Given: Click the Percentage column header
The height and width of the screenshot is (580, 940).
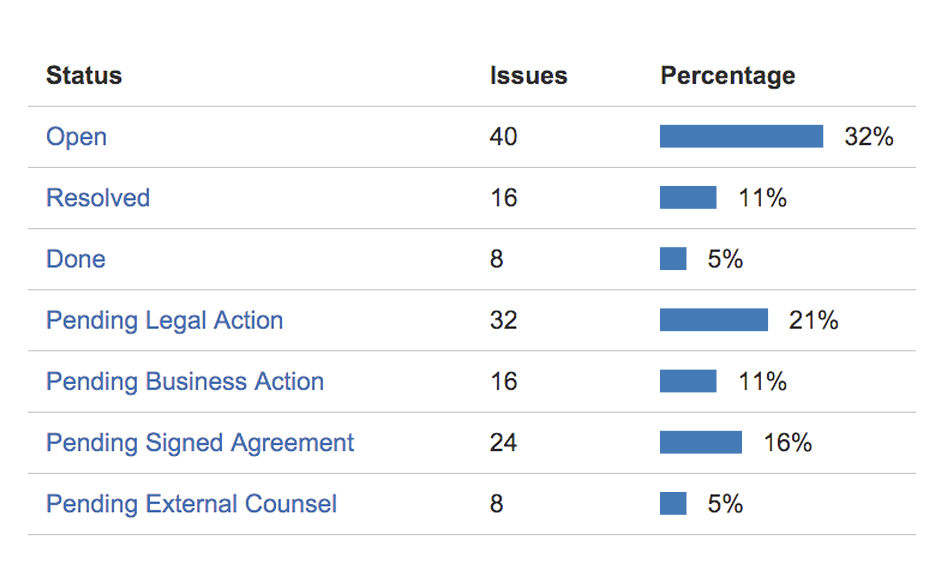Looking at the screenshot, I should (x=728, y=76).
